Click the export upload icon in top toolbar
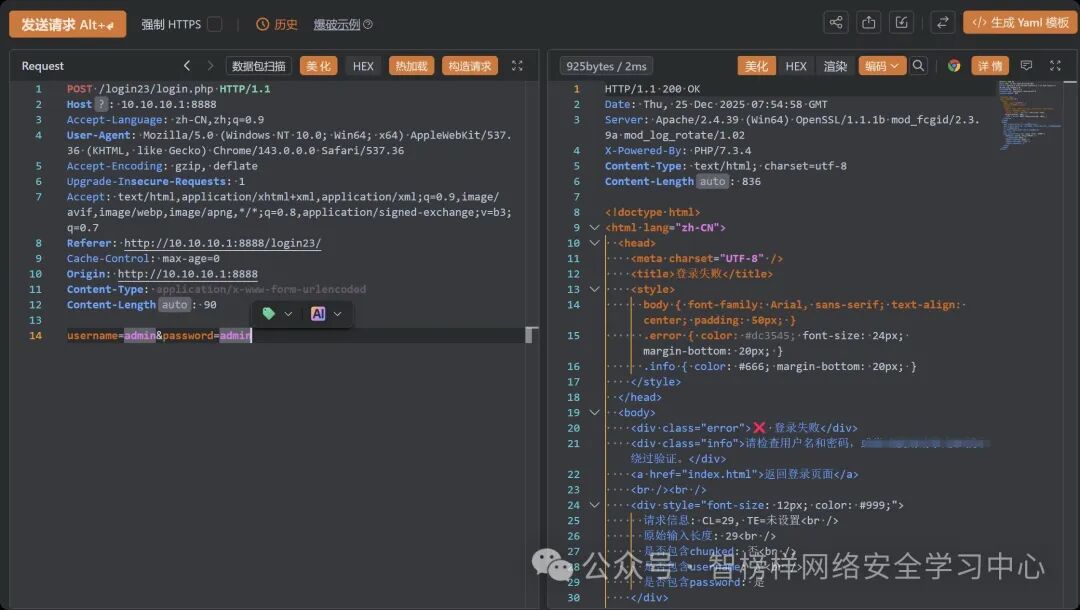The width and height of the screenshot is (1080, 610). [x=869, y=23]
